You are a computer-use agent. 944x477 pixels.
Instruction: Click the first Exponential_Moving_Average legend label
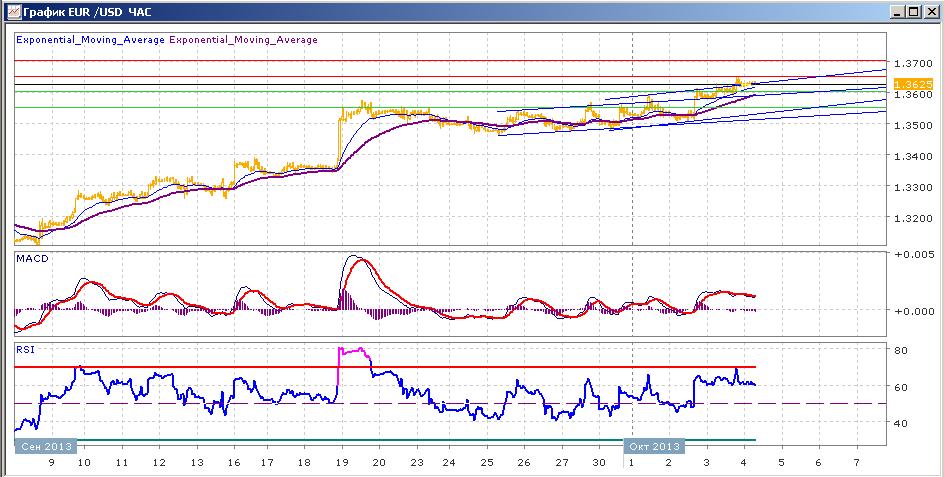[90, 40]
